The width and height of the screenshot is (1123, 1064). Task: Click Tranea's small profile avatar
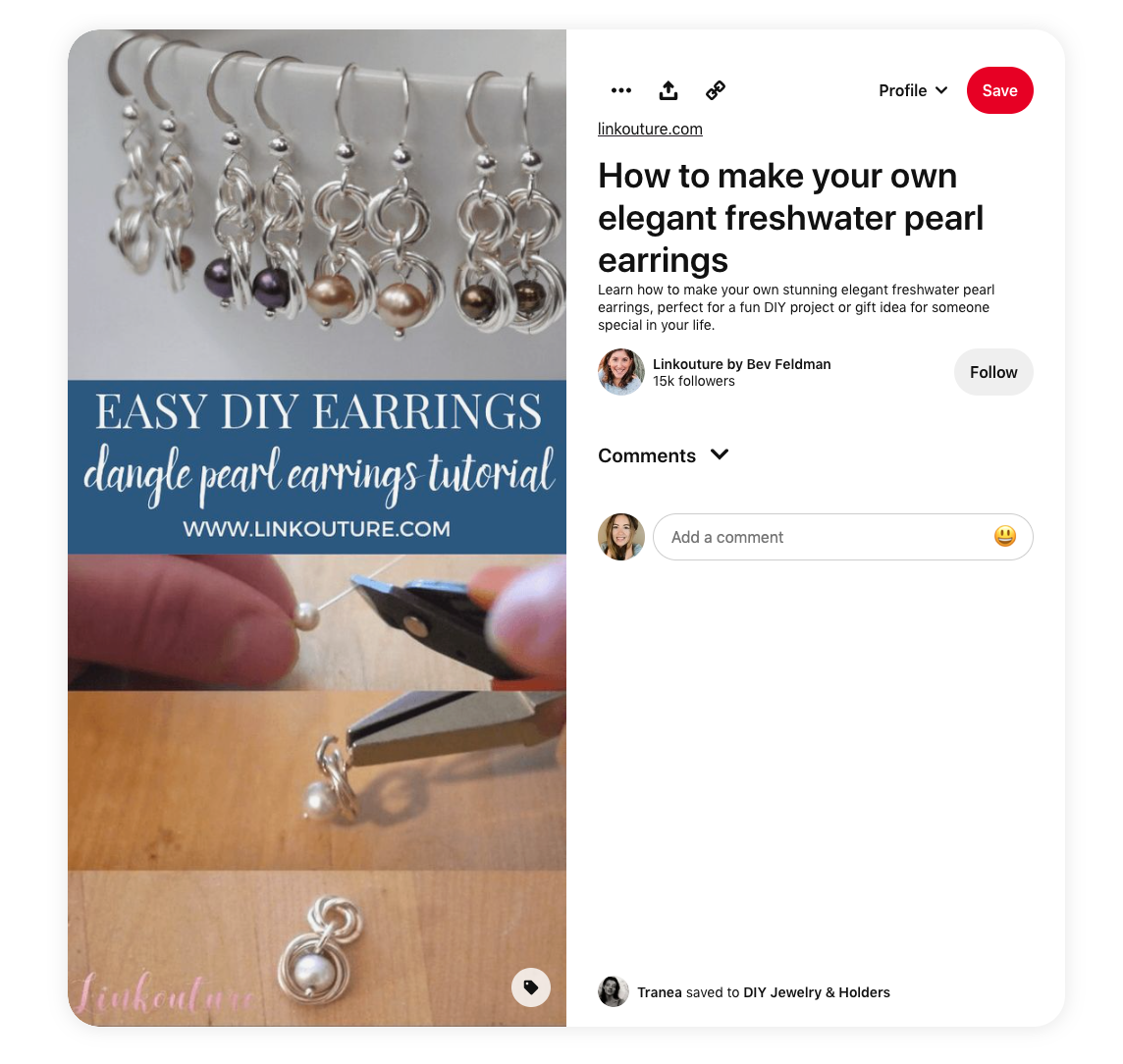coord(614,991)
